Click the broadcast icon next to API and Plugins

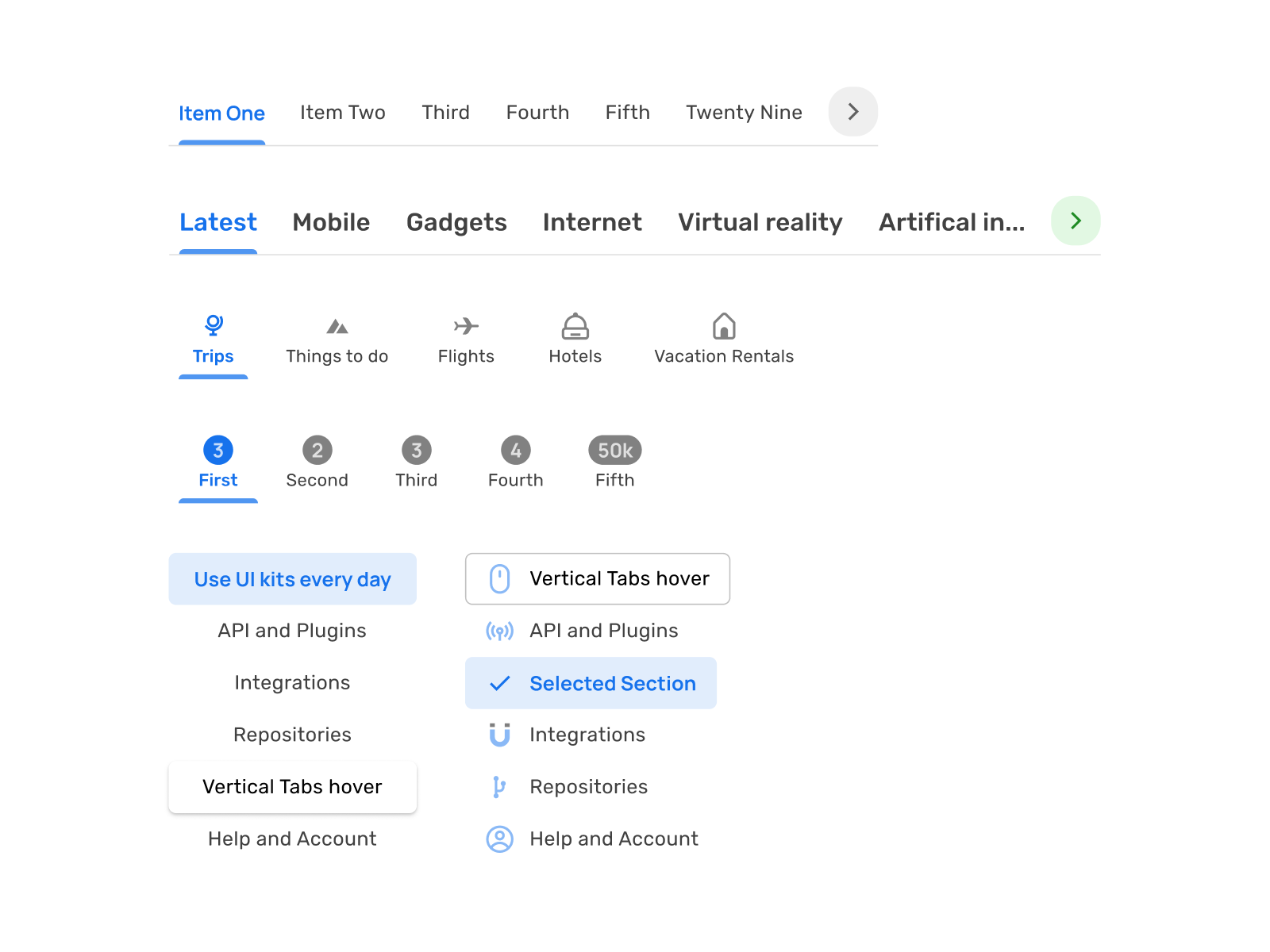[499, 631]
